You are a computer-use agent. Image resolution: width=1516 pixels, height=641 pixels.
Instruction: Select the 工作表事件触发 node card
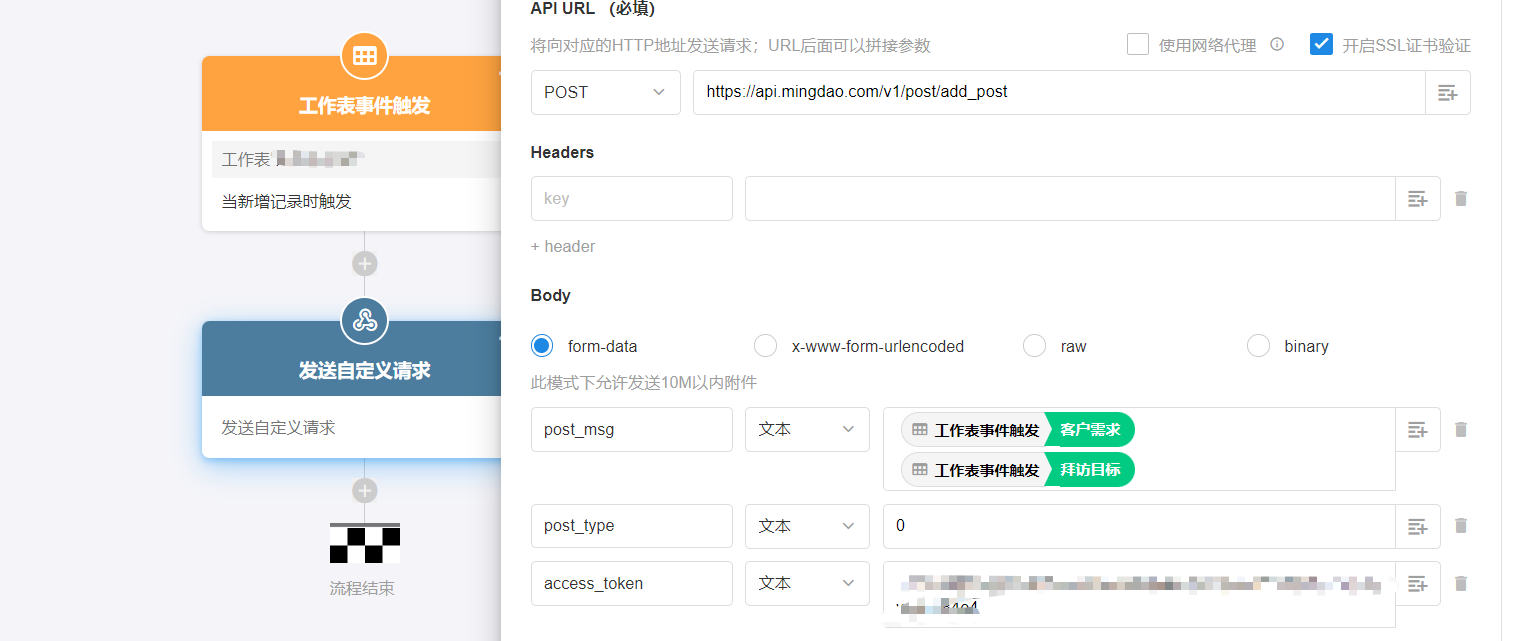[x=352, y=143]
